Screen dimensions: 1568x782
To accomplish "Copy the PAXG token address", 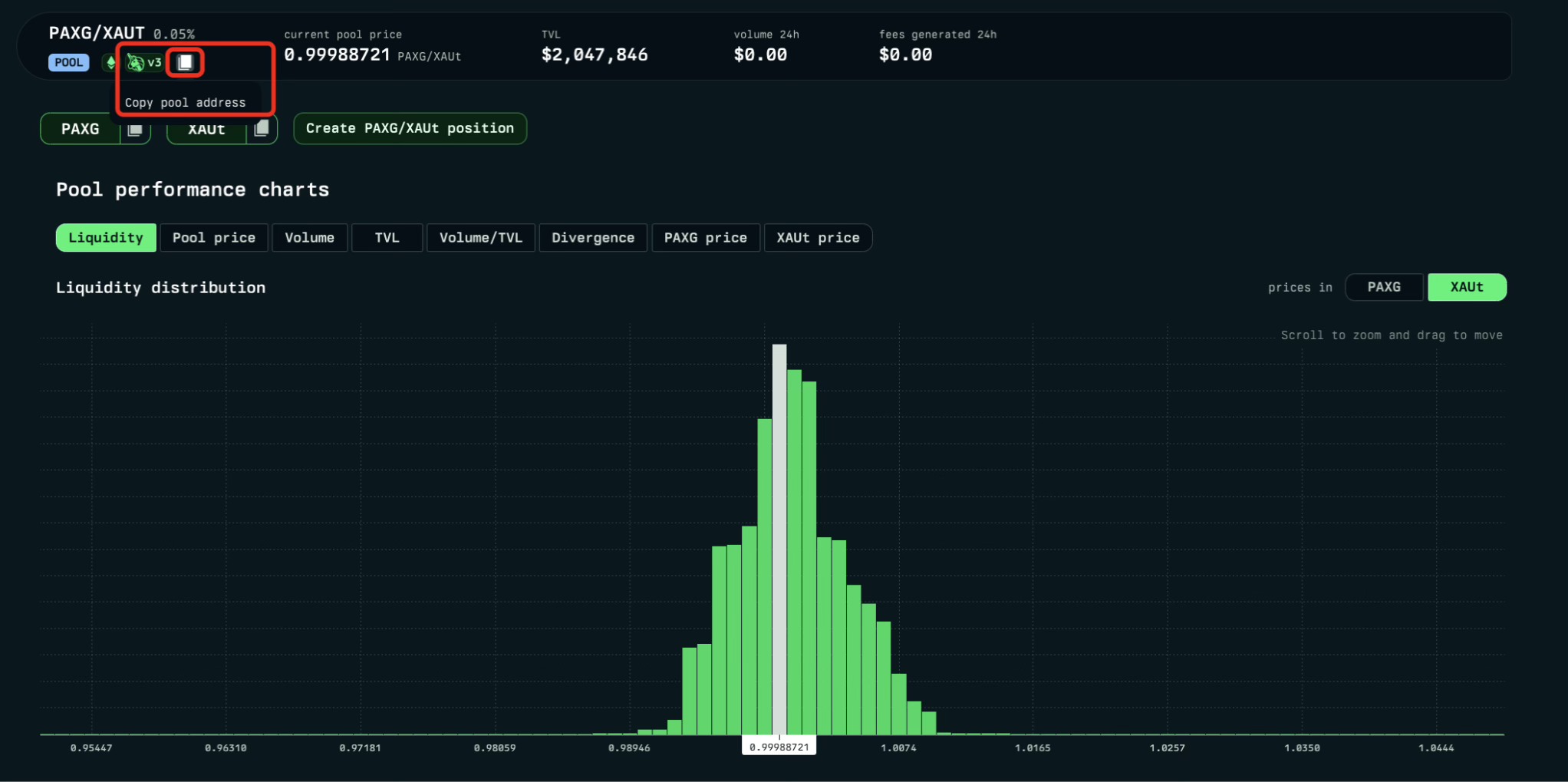I will (x=135, y=130).
